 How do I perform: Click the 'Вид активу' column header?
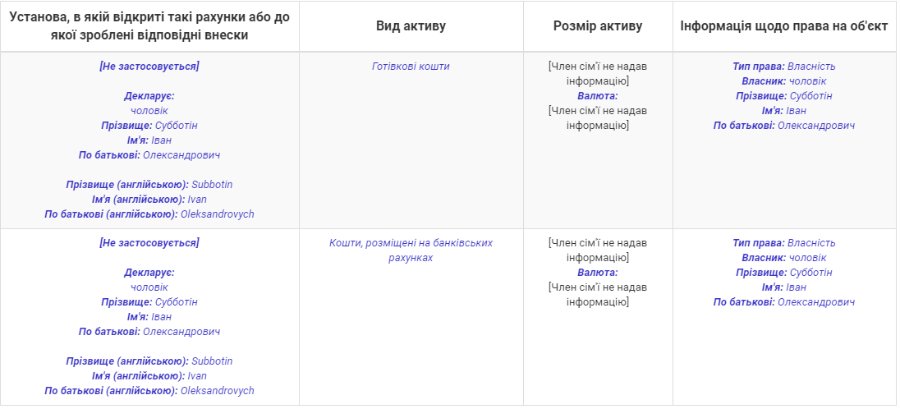410,25
